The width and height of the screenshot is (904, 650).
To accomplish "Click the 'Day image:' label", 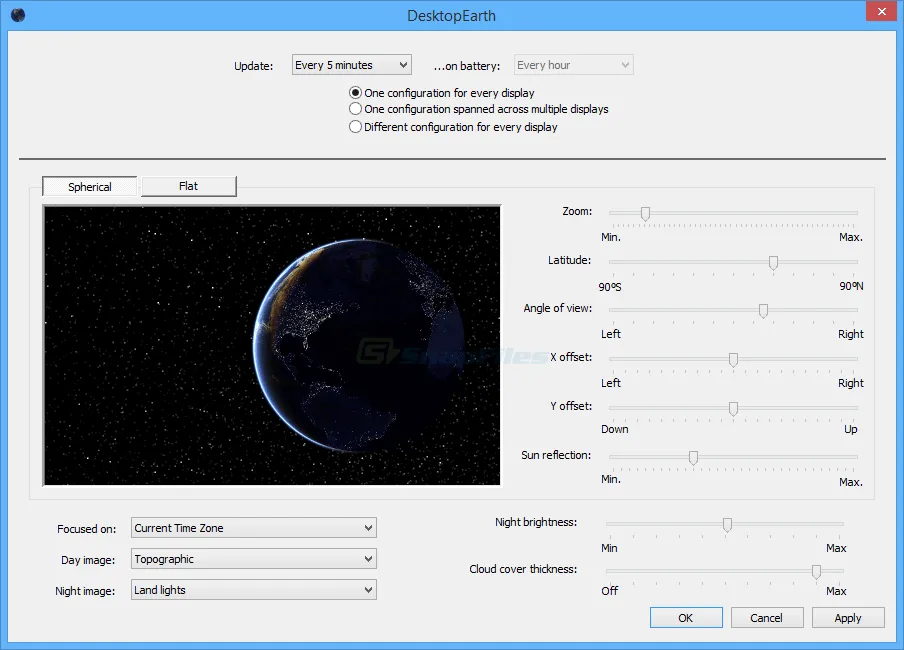I will coord(88,560).
